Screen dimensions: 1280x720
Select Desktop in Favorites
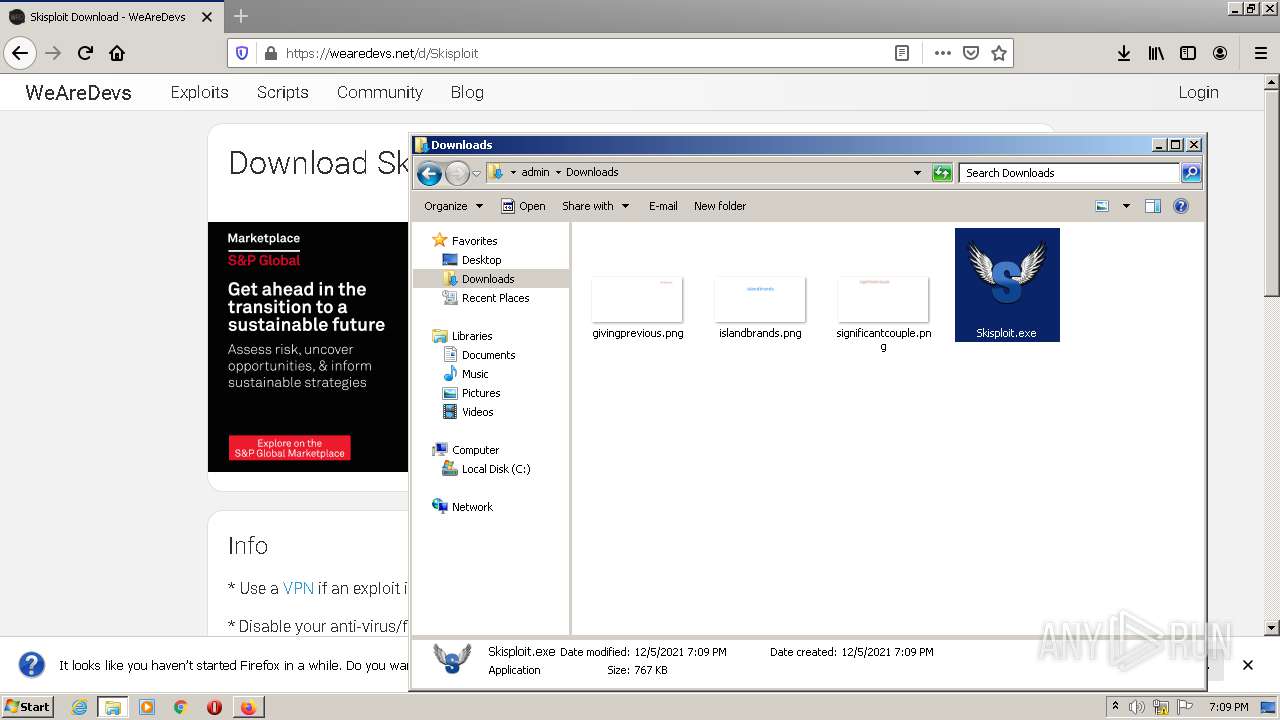[x=481, y=260]
